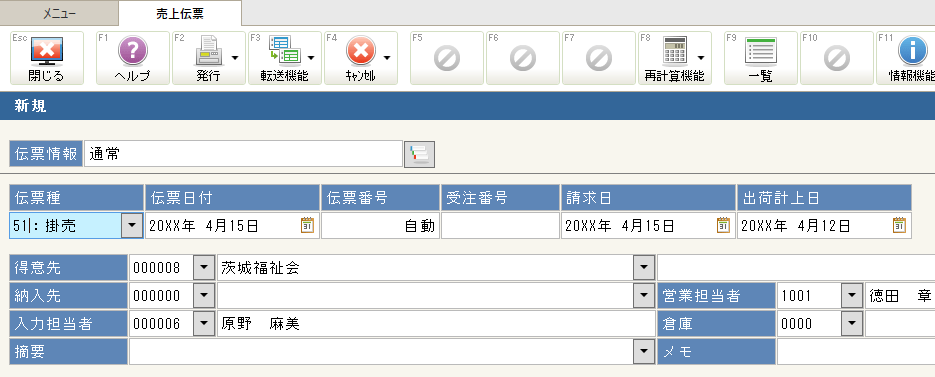
Task: Click the disabled F10 toolbar button
Action: click(x=837, y=58)
